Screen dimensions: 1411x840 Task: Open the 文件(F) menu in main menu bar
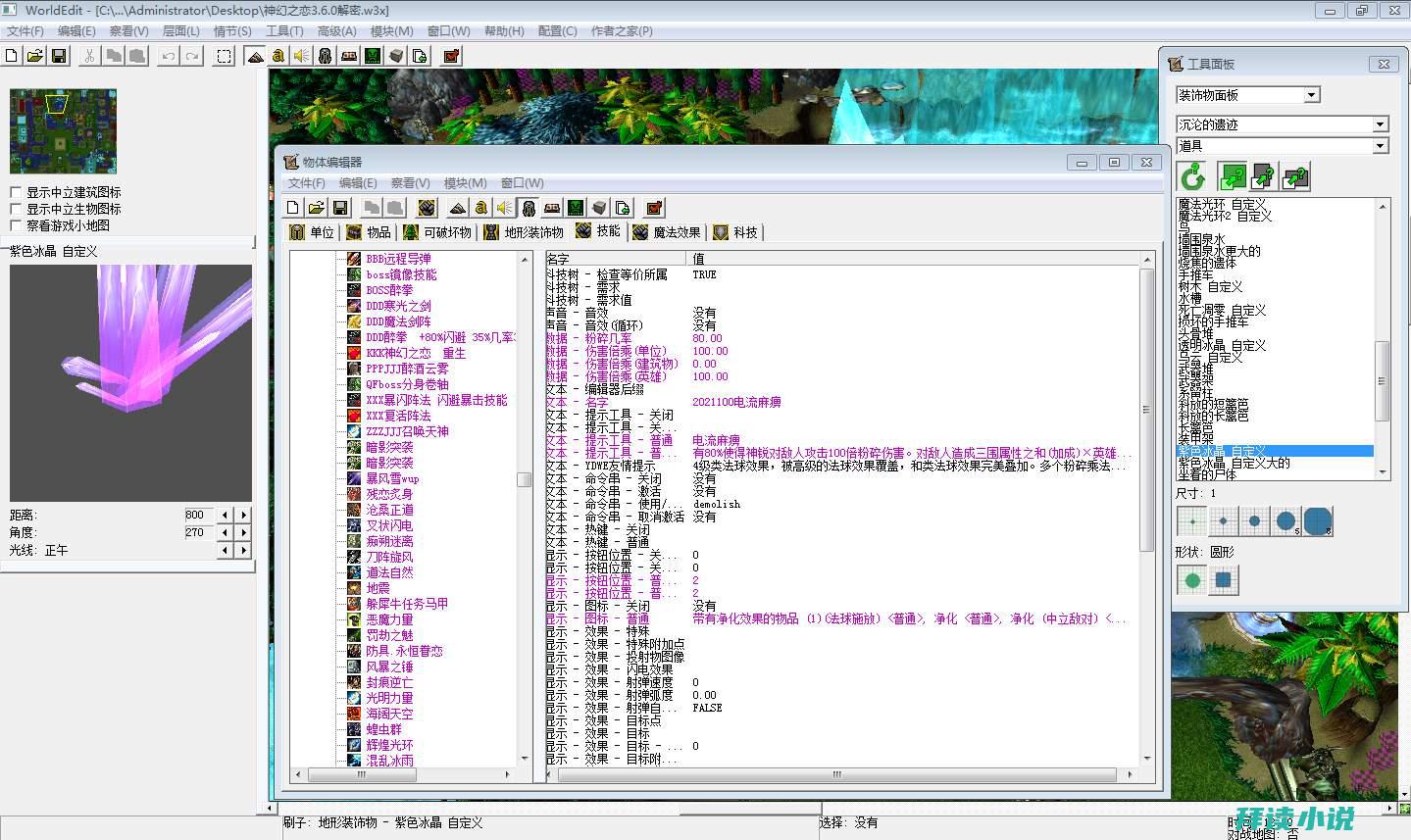pos(25,31)
